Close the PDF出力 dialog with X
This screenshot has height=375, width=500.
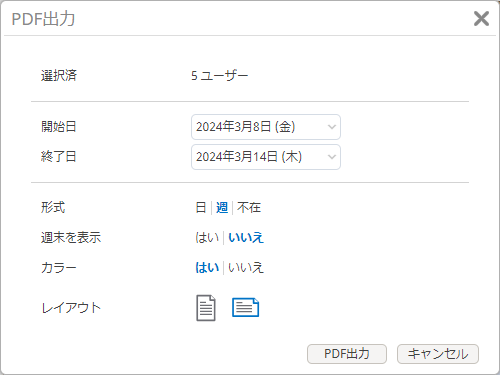click(481, 18)
